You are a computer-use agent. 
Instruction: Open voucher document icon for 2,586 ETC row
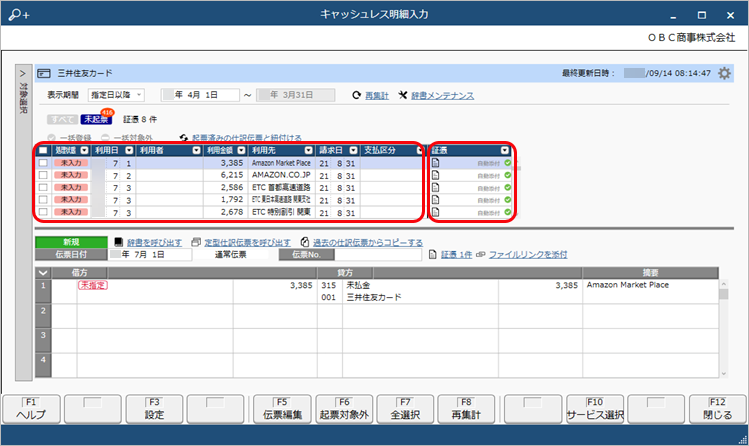pos(435,188)
